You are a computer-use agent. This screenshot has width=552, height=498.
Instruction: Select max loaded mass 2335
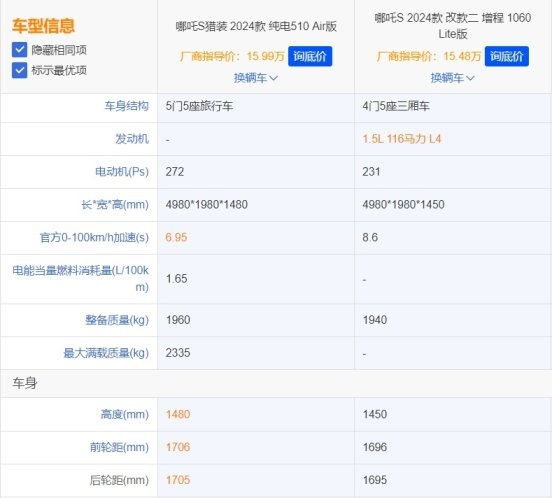click(178, 353)
